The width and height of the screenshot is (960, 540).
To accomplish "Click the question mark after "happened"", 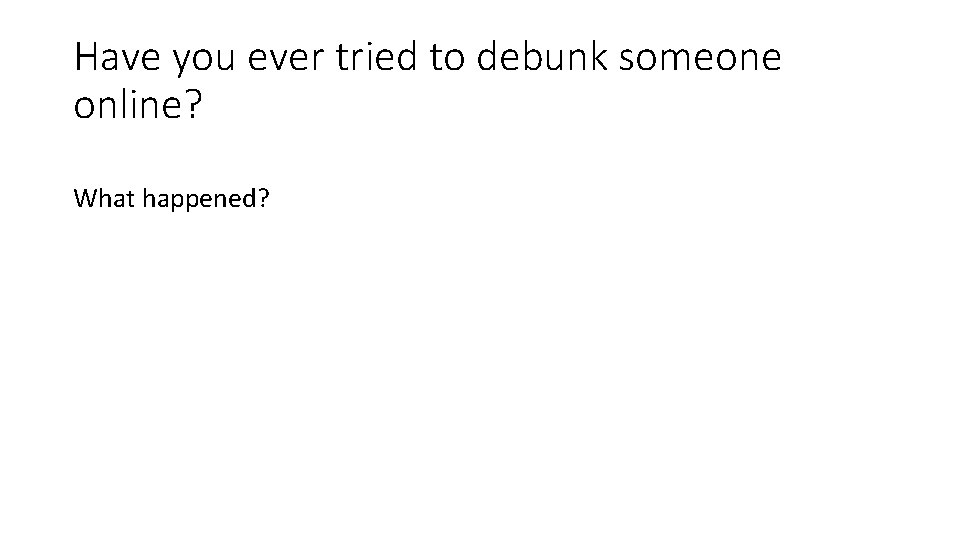I will click(x=263, y=198).
